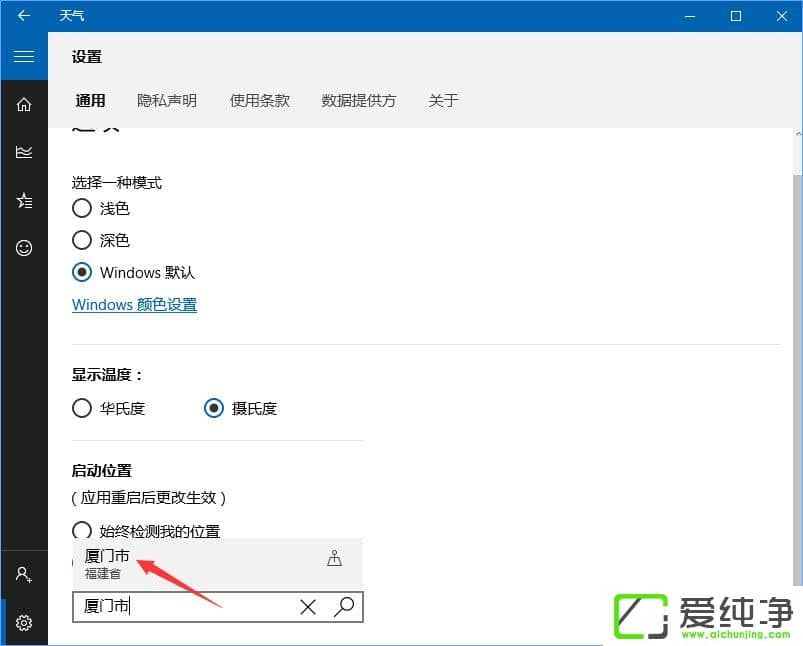The height and width of the screenshot is (646, 803).
Task: Click the back arrow to leave Settings
Action: [23, 16]
